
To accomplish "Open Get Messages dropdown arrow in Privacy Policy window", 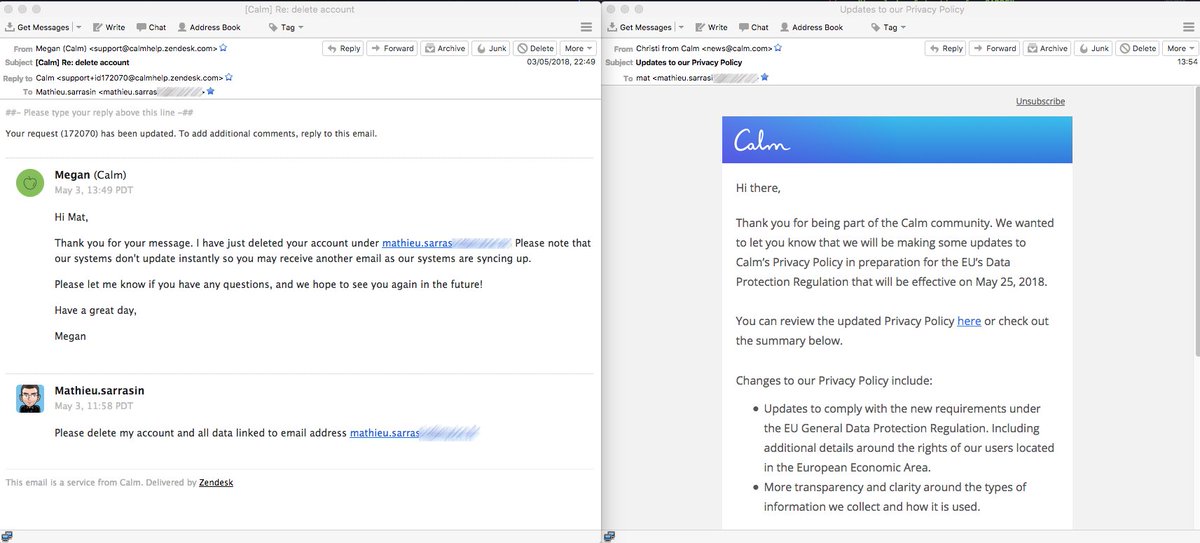I will pyautogui.click(x=682, y=27).
